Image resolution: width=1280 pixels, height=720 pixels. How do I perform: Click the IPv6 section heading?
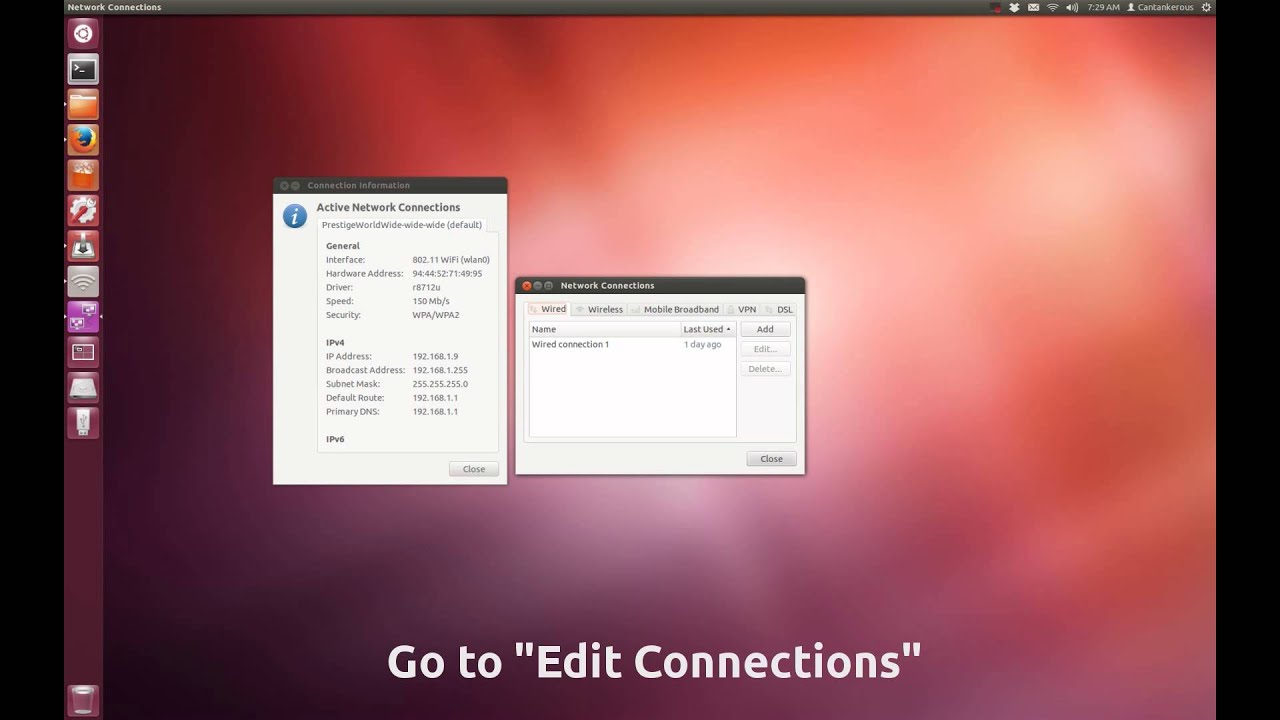point(335,439)
